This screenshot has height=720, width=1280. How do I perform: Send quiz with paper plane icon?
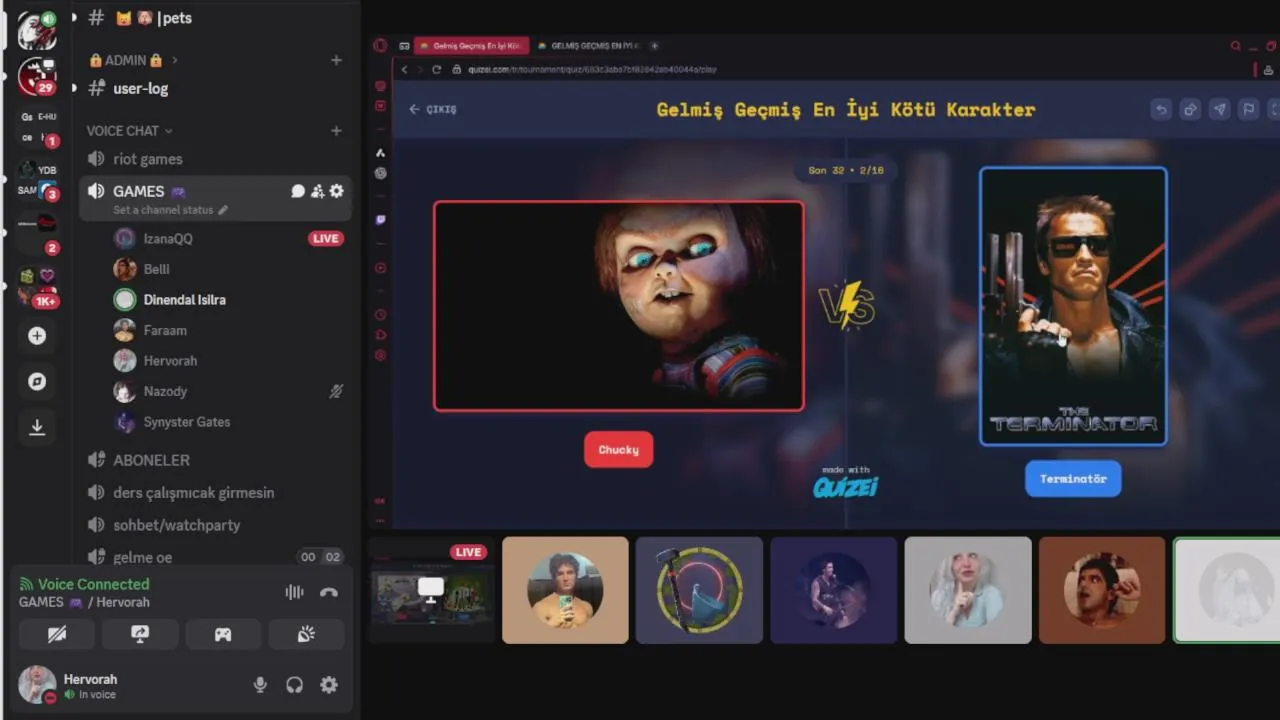click(x=1219, y=110)
